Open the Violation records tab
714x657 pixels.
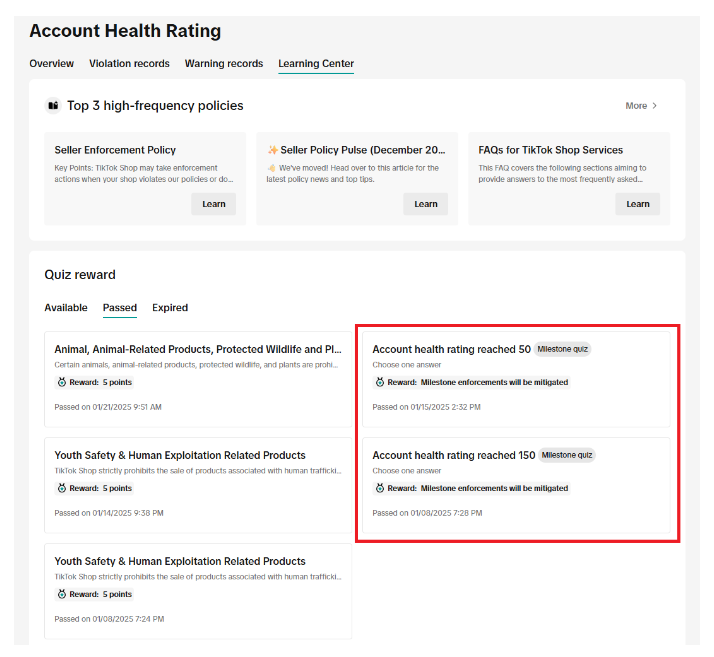129,64
